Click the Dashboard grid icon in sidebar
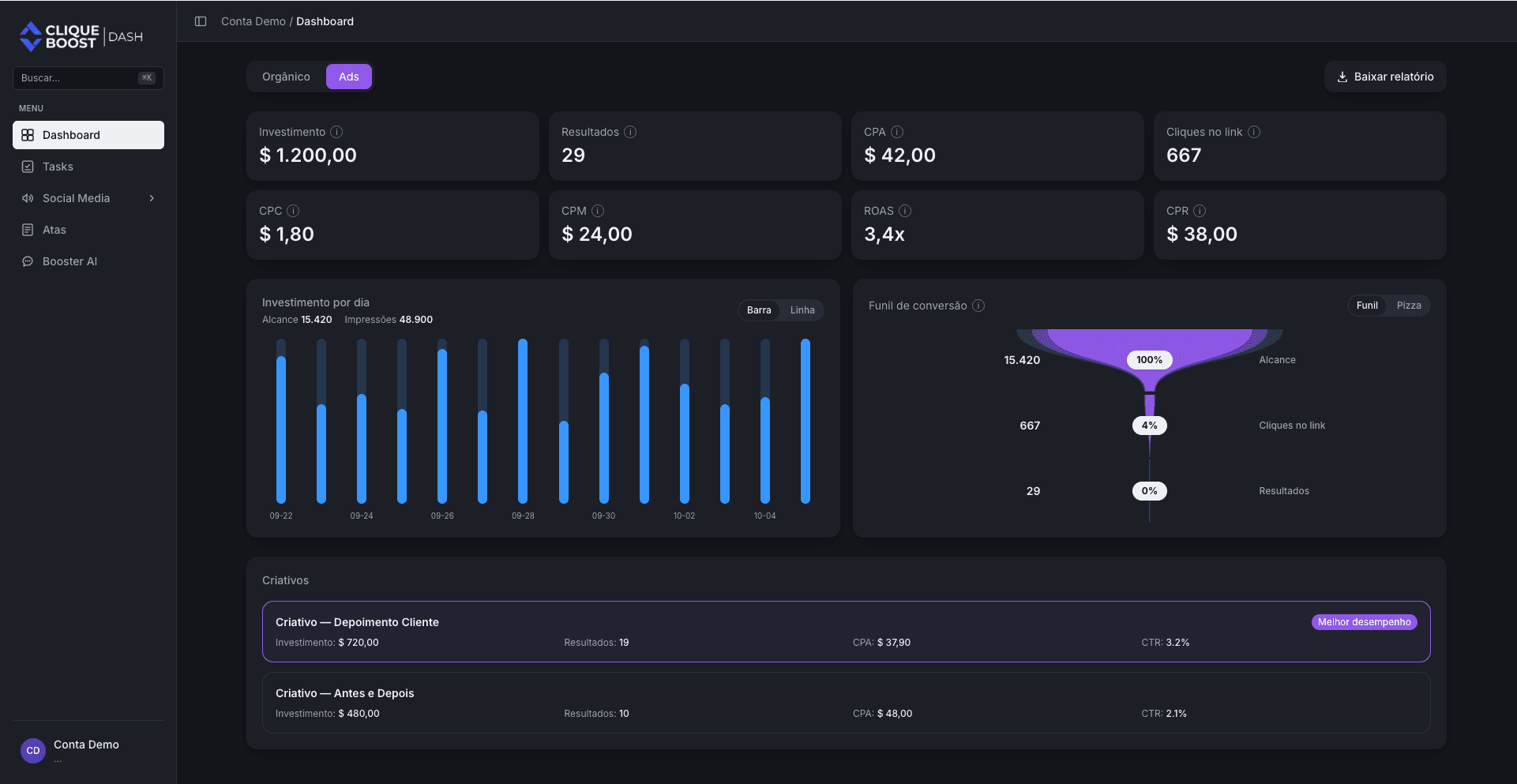 point(28,135)
